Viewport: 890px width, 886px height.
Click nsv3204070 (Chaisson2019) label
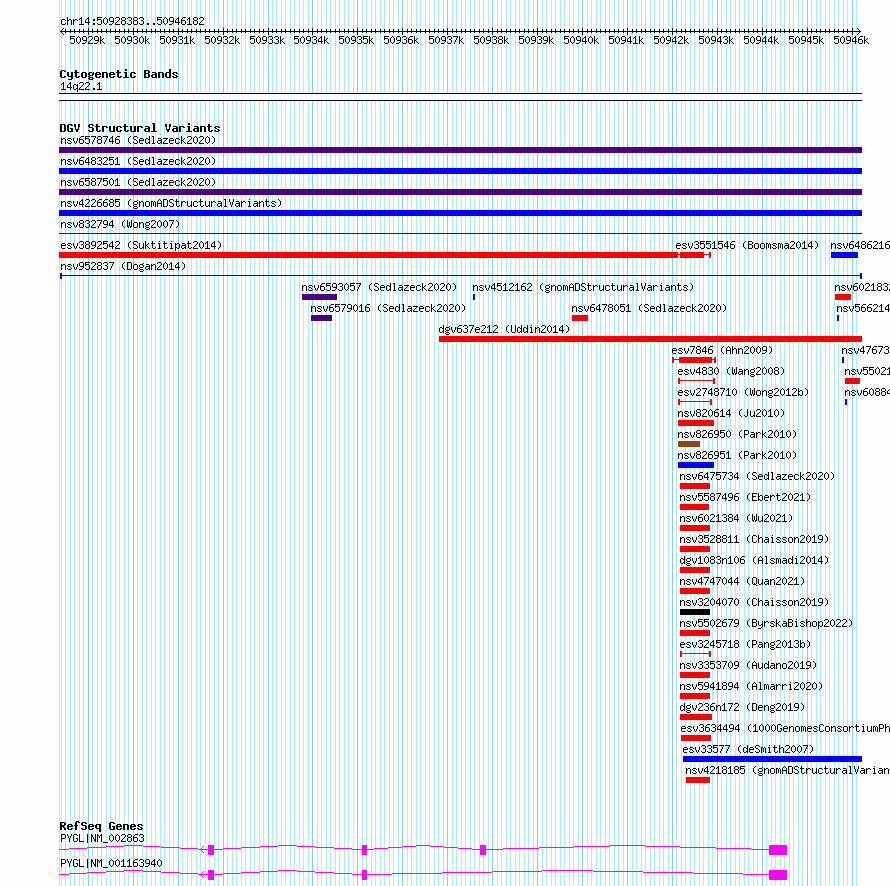(754, 602)
